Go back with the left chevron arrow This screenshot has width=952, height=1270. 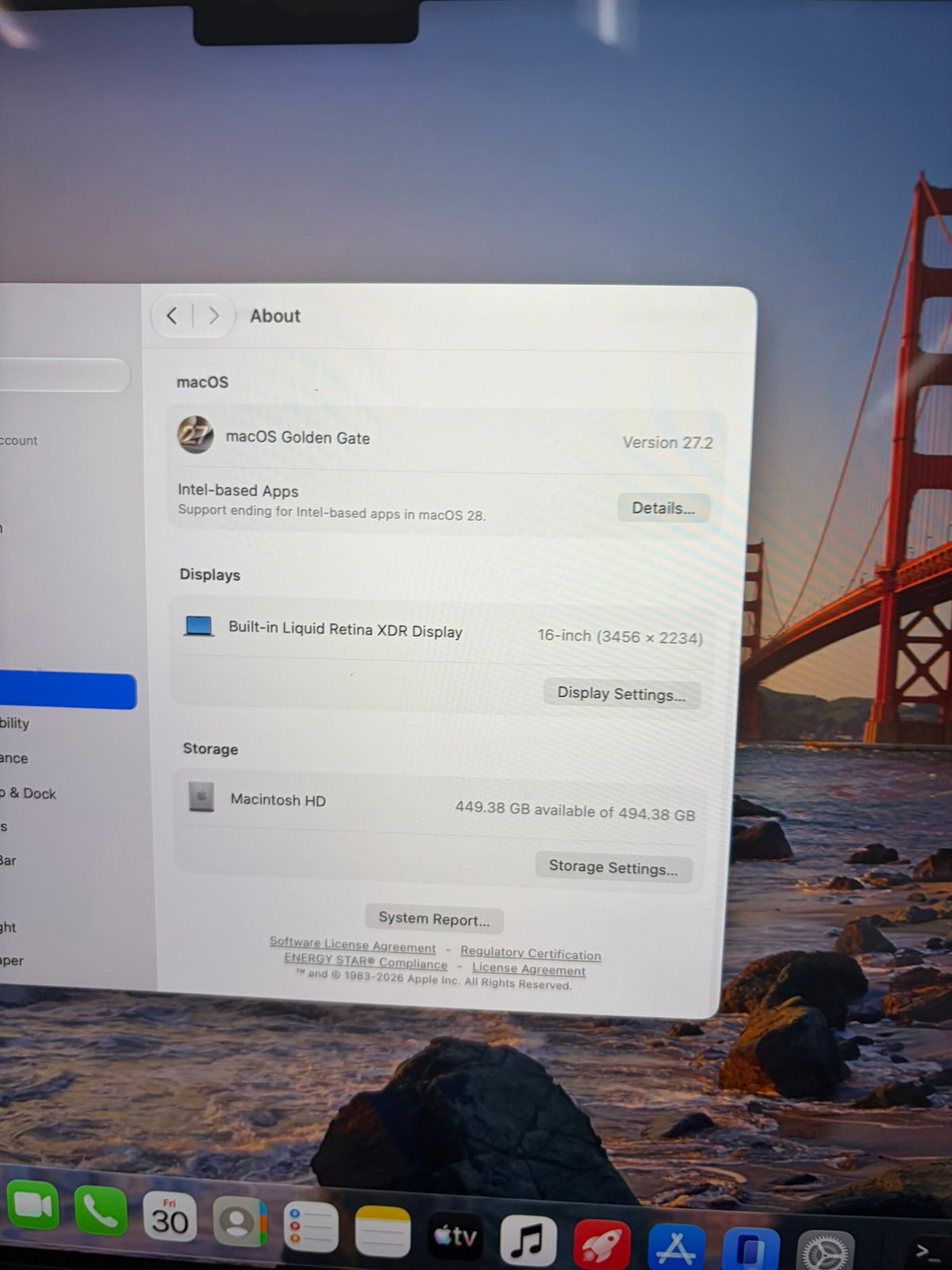(172, 316)
